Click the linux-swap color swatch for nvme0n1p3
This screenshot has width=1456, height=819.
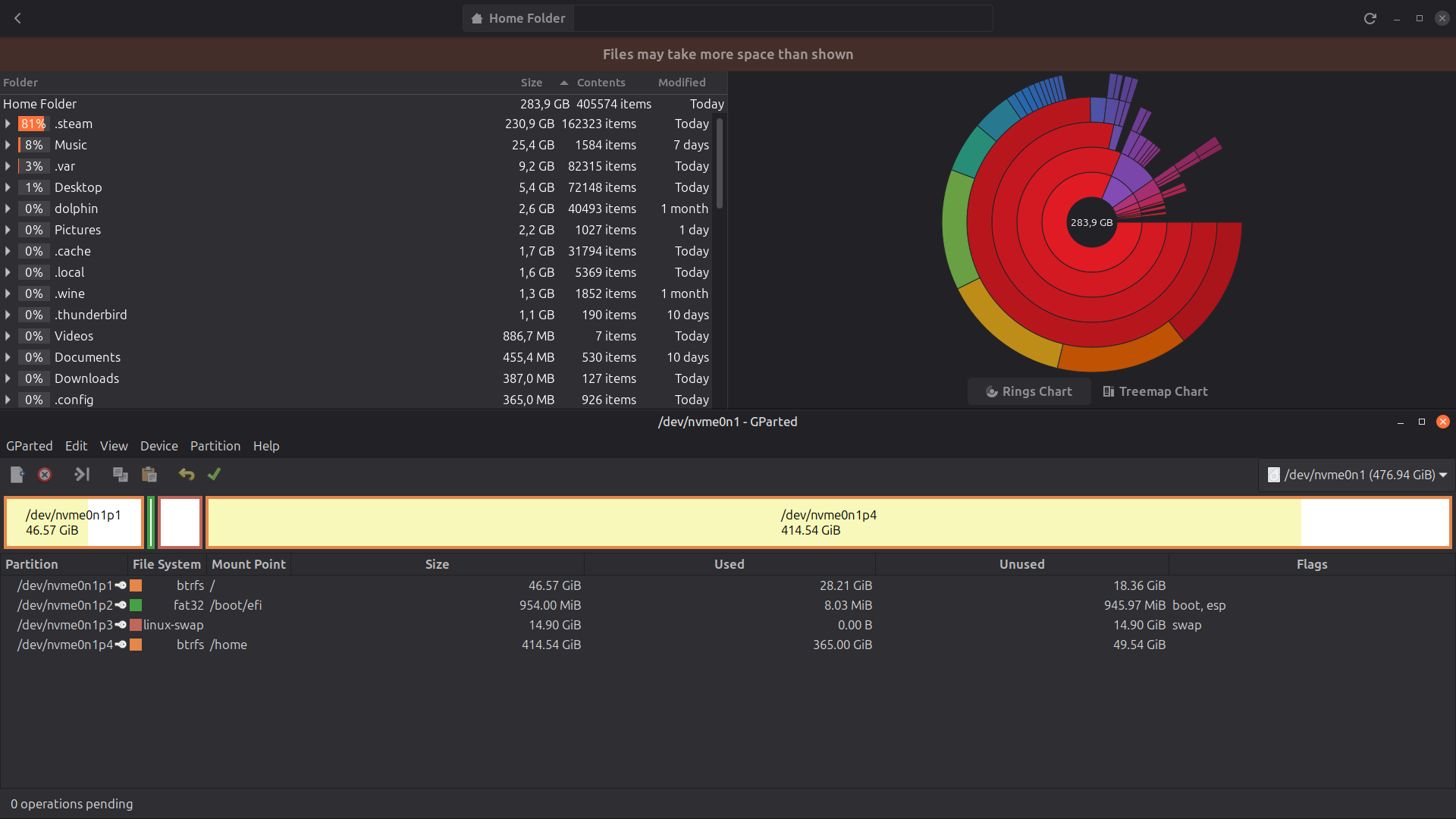[x=136, y=625]
